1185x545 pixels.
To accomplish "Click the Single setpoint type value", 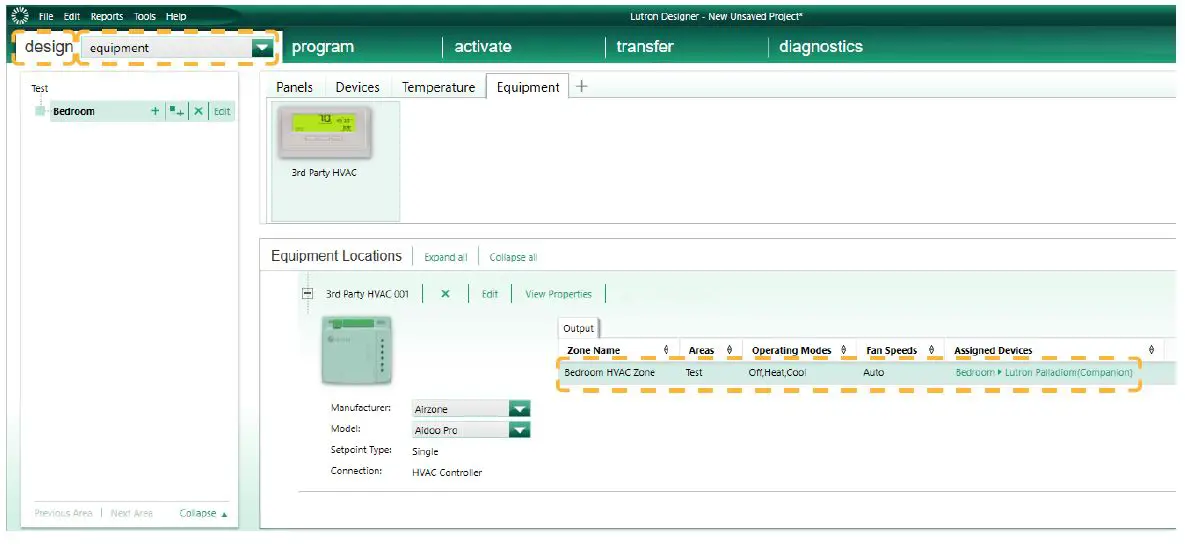I will (425, 451).
